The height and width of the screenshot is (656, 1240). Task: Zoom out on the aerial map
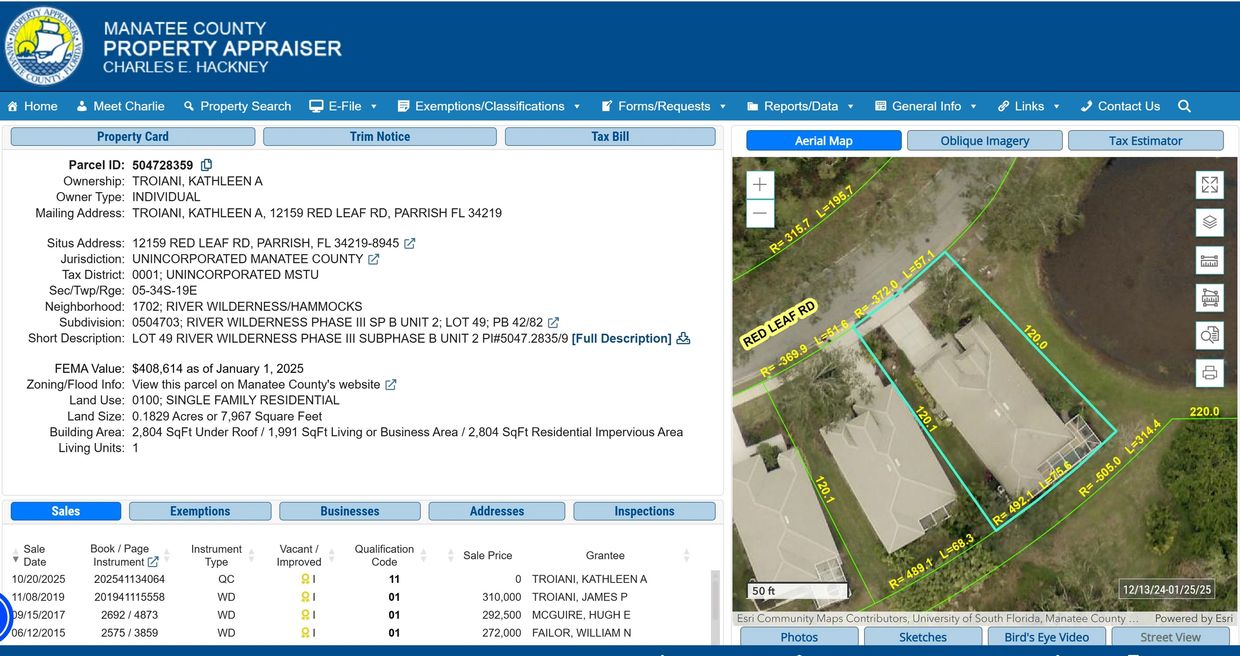point(759,211)
